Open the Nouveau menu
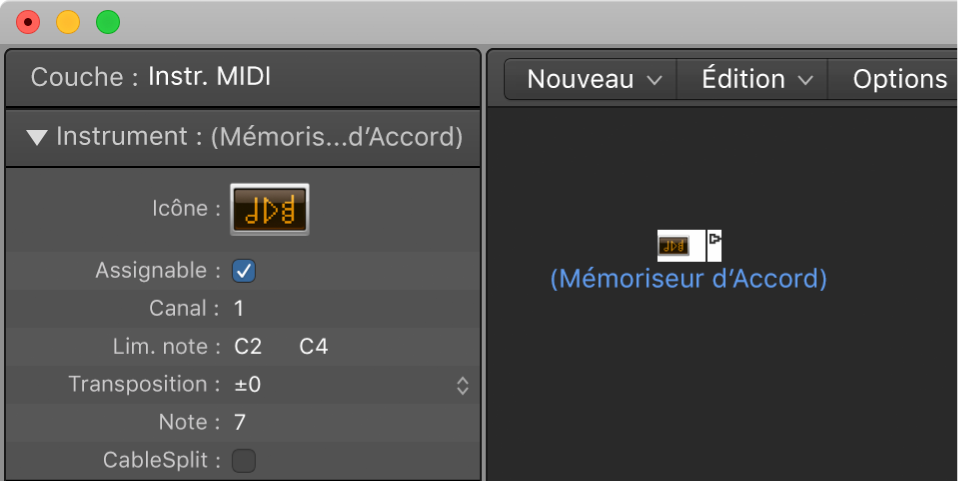This screenshot has height=481, width=958. (594, 79)
